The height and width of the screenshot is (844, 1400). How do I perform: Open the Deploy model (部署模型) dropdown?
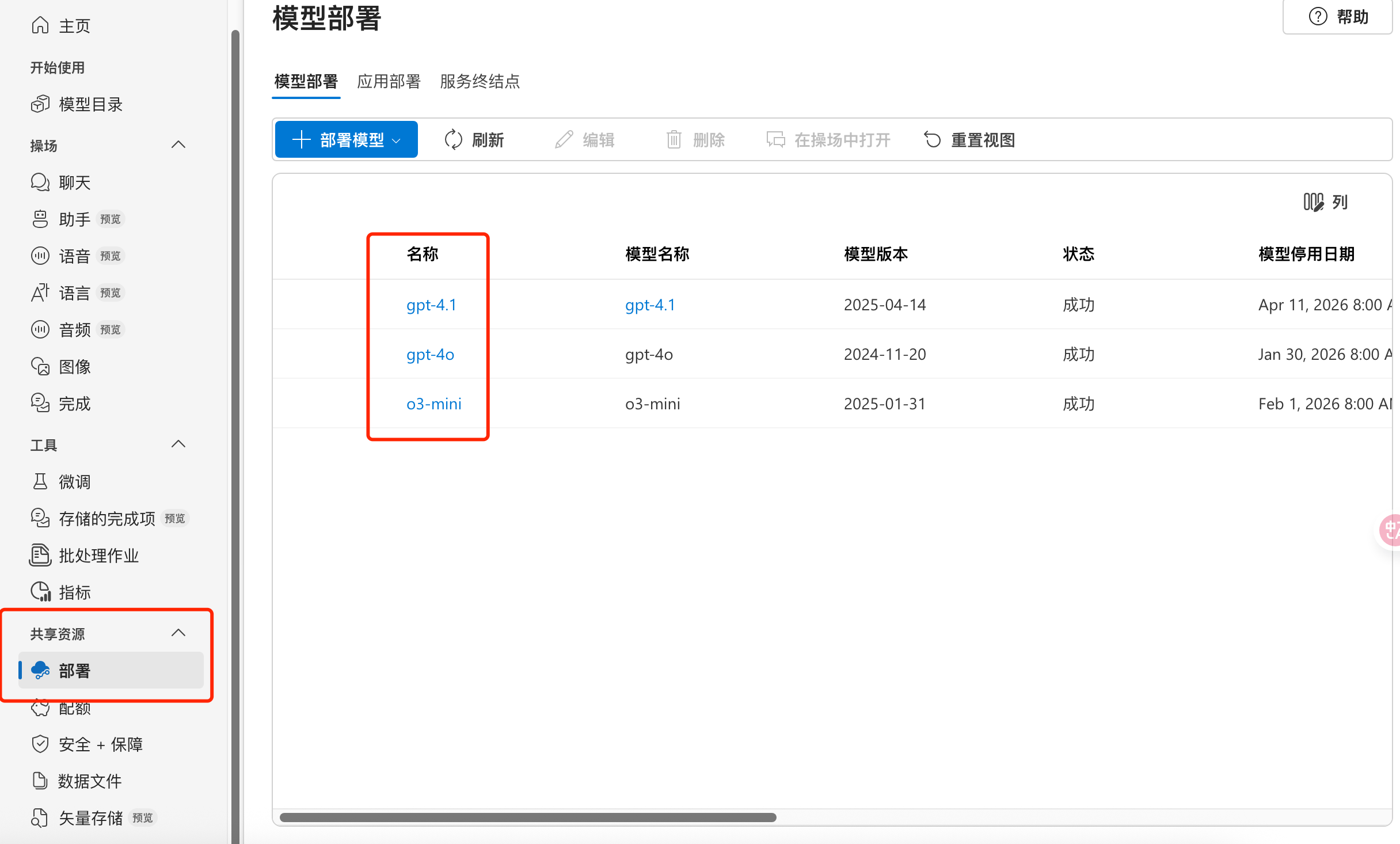[346, 139]
